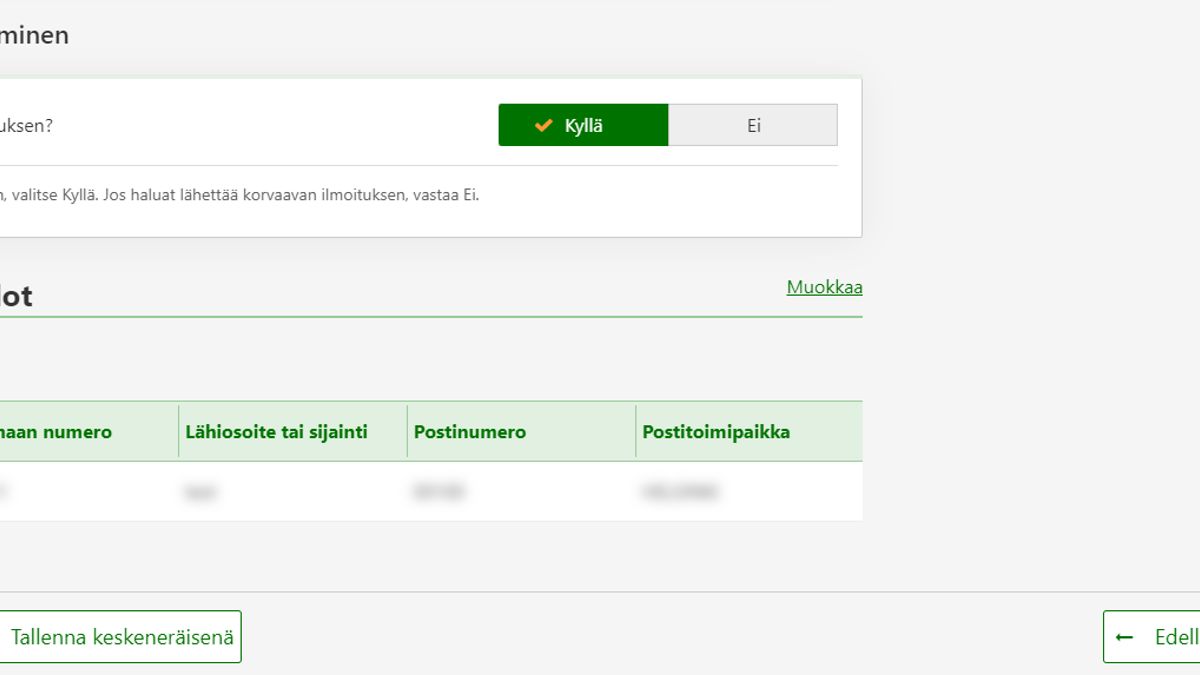Click the column header ending in "numero"
The height and width of the screenshot is (675, 1200).
[x=56, y=432]
